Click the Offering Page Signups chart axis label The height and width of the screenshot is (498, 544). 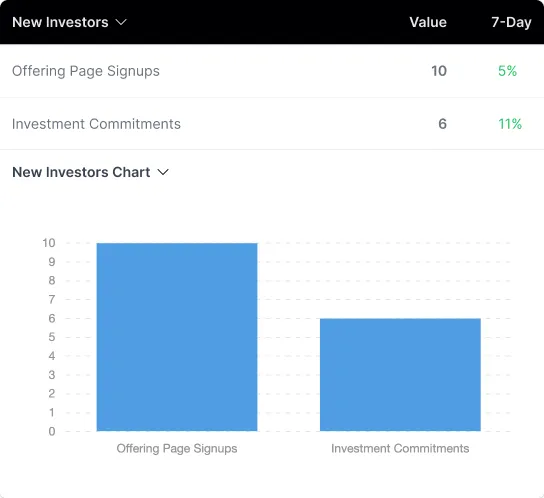coord(177,448)
